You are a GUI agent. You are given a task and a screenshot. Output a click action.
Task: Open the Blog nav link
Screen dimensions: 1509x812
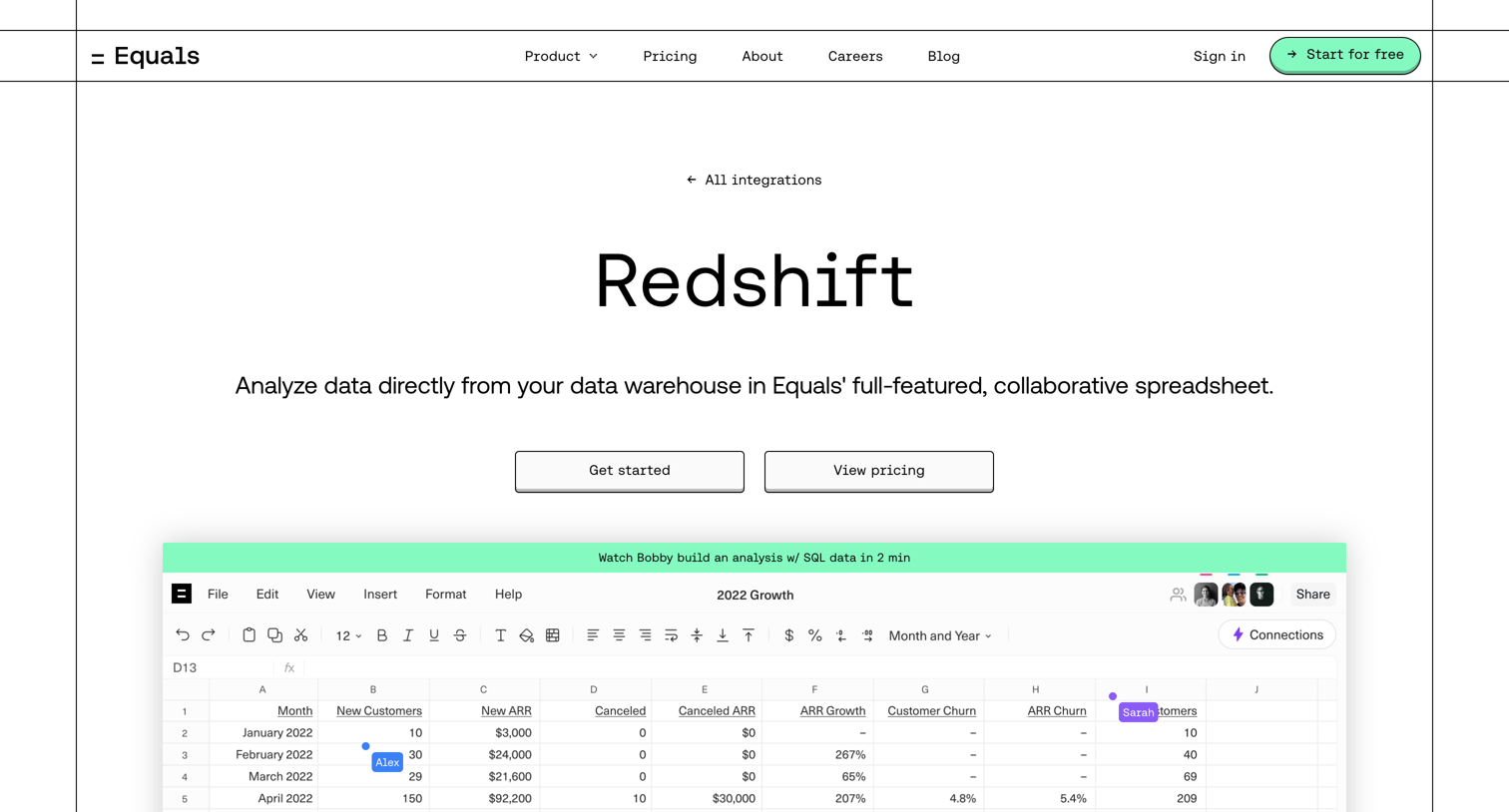[x=943, y=56]
